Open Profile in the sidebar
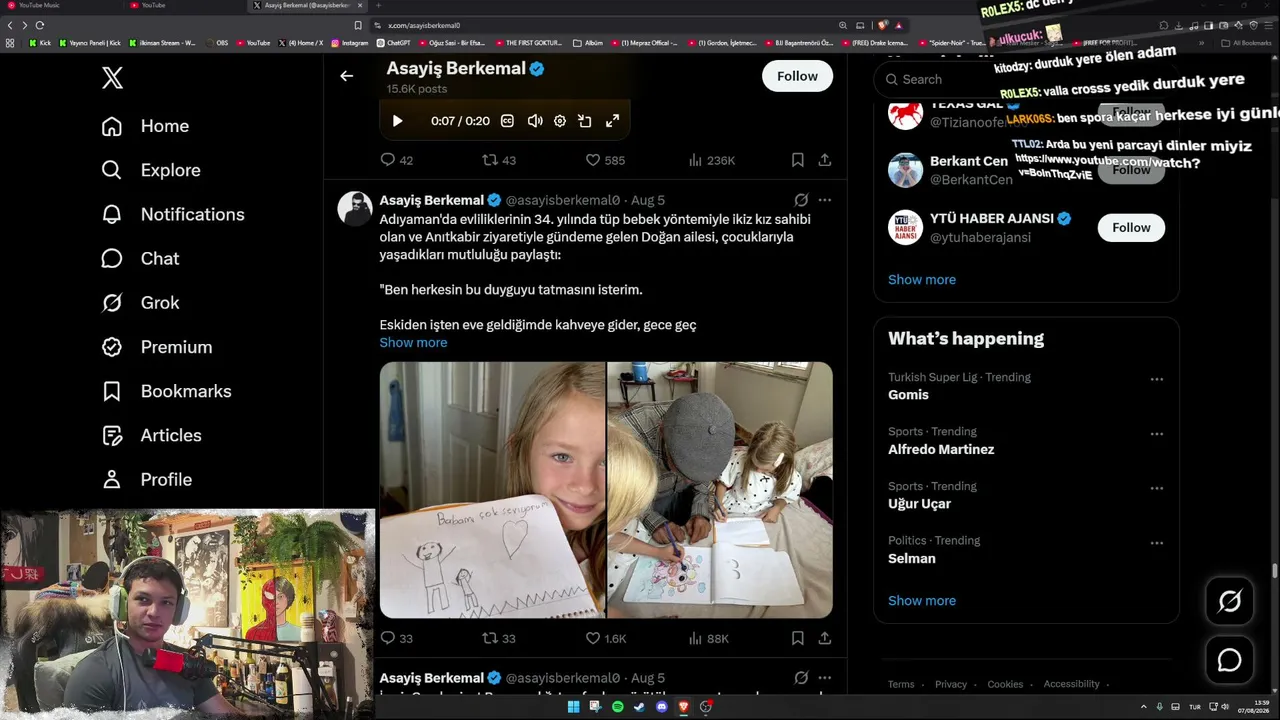The height and width of the screenshot is (720, 1280). (146, 479)
